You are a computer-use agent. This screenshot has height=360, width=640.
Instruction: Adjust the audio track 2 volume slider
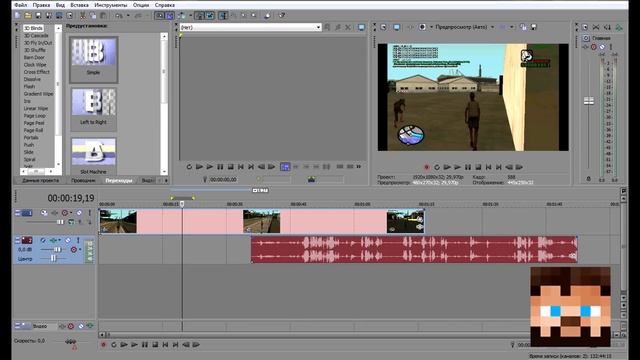[58, 249]
